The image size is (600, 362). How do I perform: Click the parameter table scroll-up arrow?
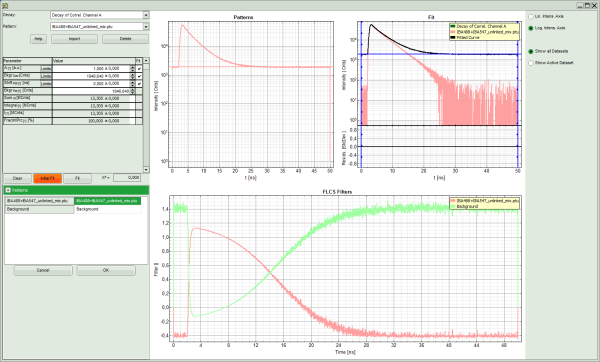(x=146, y=60)
